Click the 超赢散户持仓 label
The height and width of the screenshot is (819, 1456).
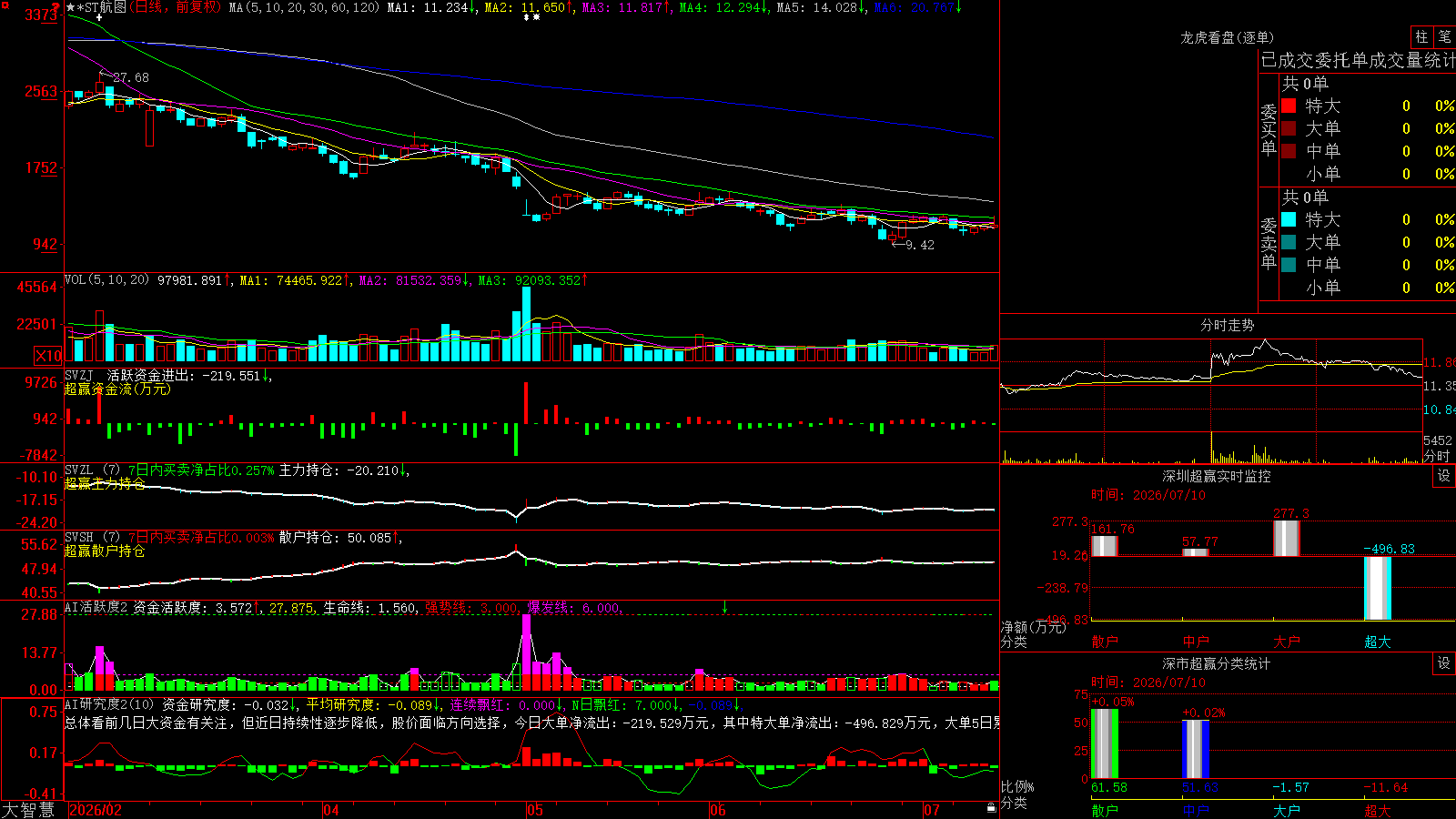point(105,551)
